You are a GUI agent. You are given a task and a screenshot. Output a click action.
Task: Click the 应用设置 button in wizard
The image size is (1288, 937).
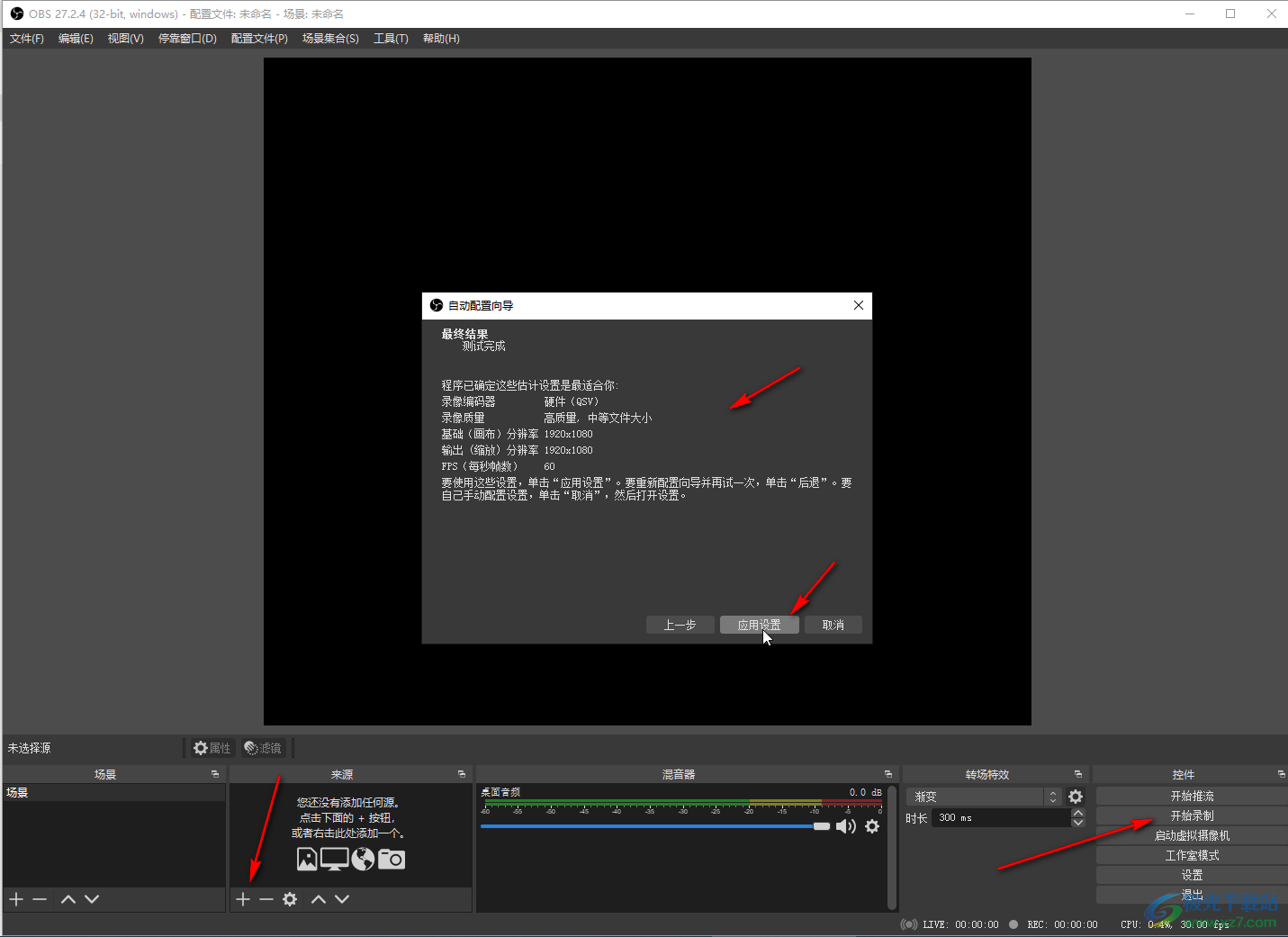[759, 625]
